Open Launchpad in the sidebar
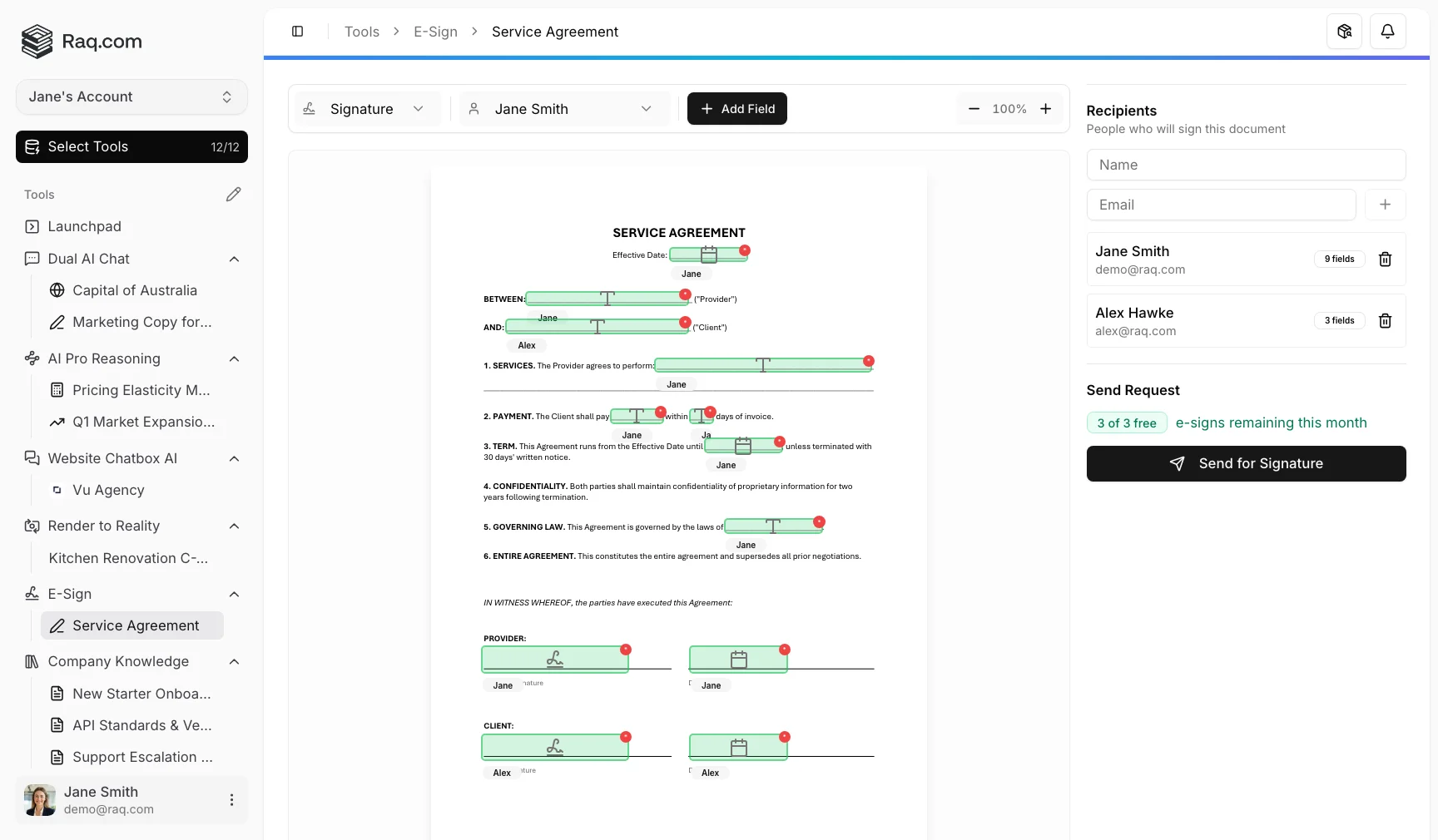Viewport: 1438px width, 840px height. coord(84,227)
